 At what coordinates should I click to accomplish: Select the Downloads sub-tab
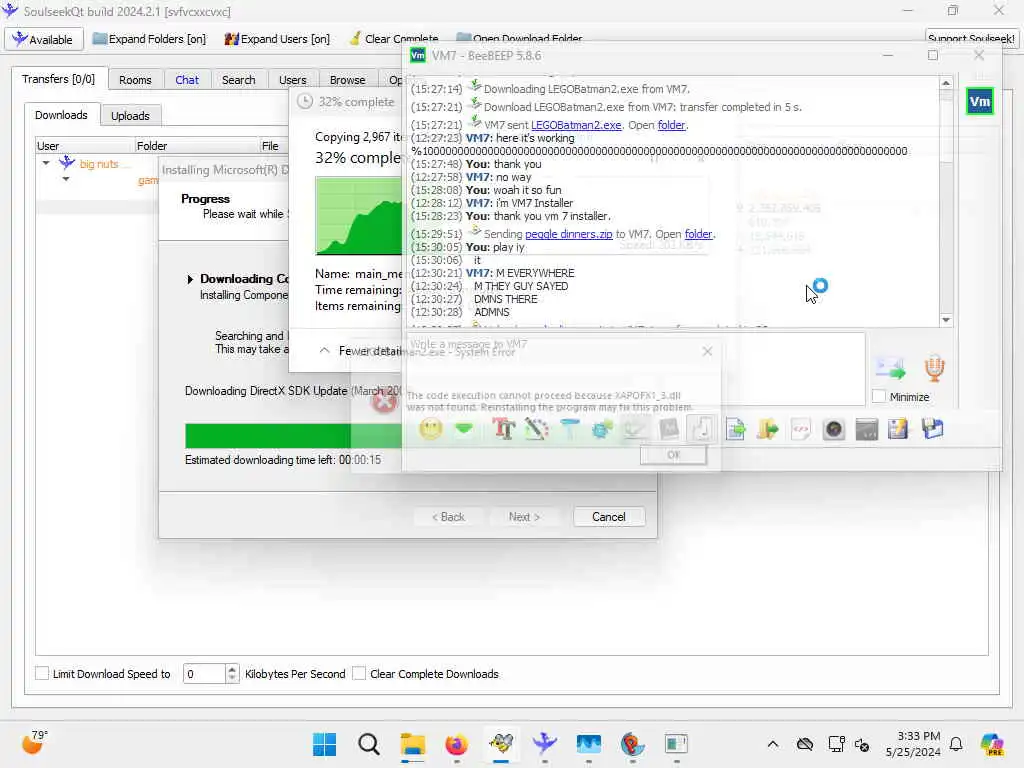(61, 115)
